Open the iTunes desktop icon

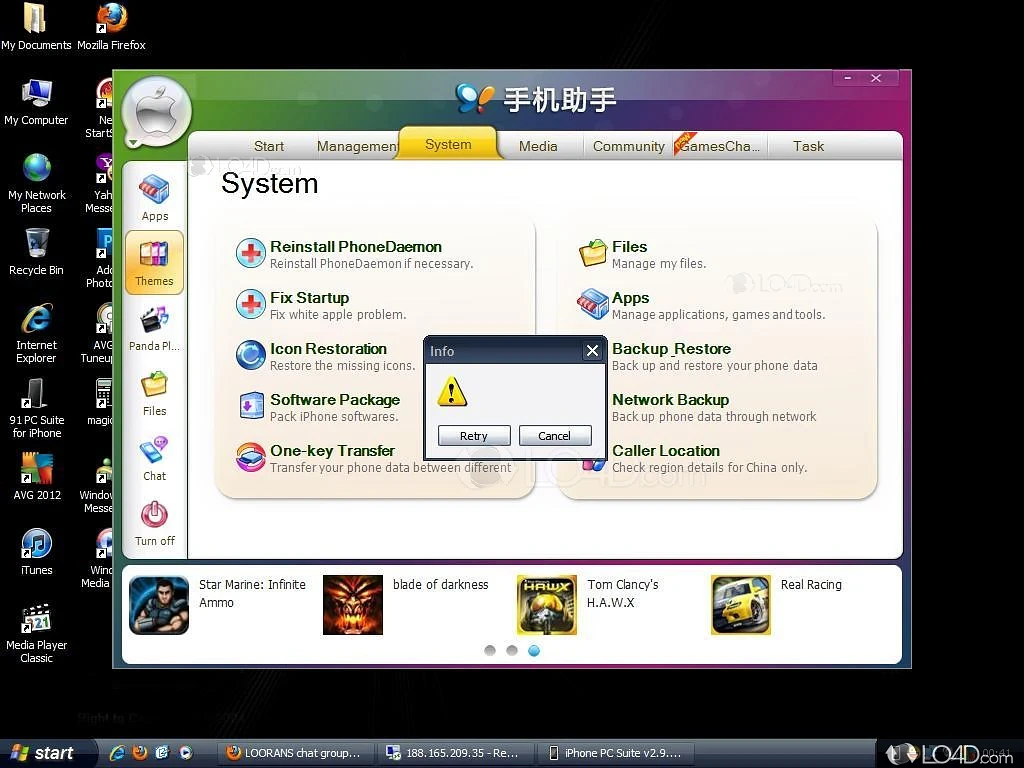[x=37, y=552]
